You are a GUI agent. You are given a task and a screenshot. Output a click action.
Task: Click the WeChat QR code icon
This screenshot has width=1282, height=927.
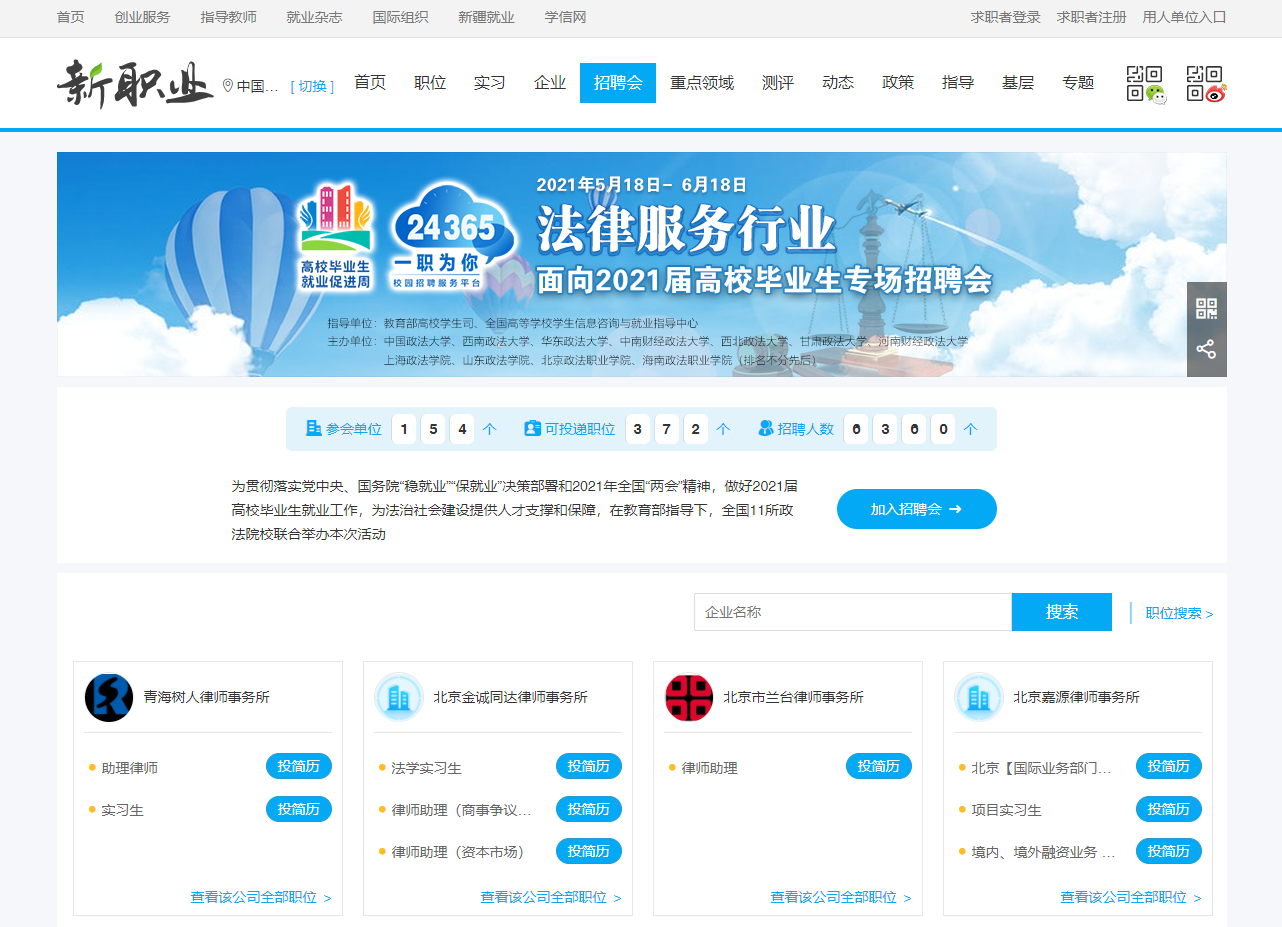tap(1146, 84)
